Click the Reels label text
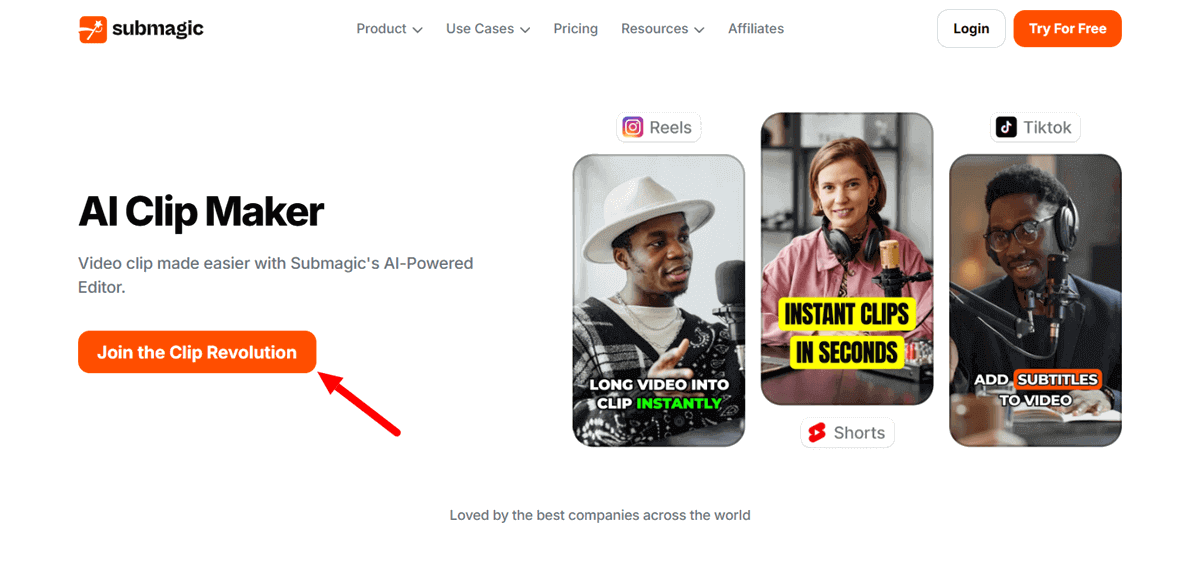 pos(670,127)
